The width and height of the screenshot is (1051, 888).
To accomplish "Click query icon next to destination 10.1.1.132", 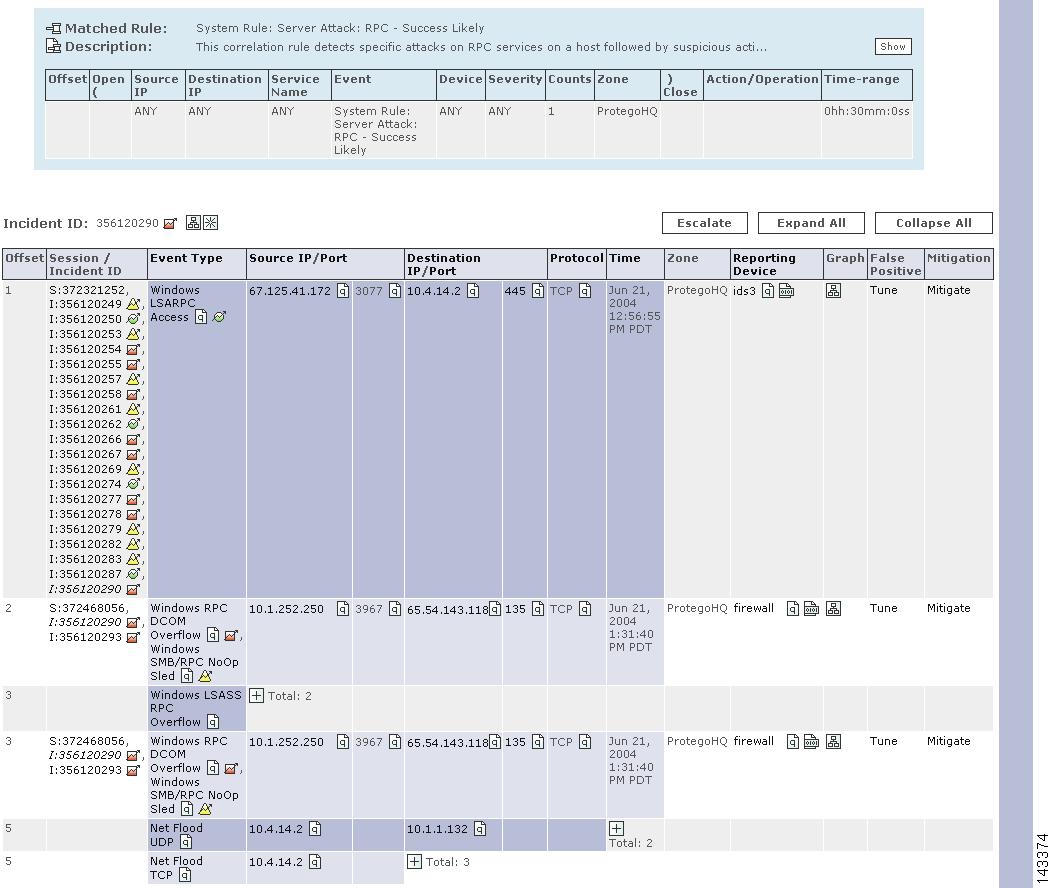I will 480,829.
